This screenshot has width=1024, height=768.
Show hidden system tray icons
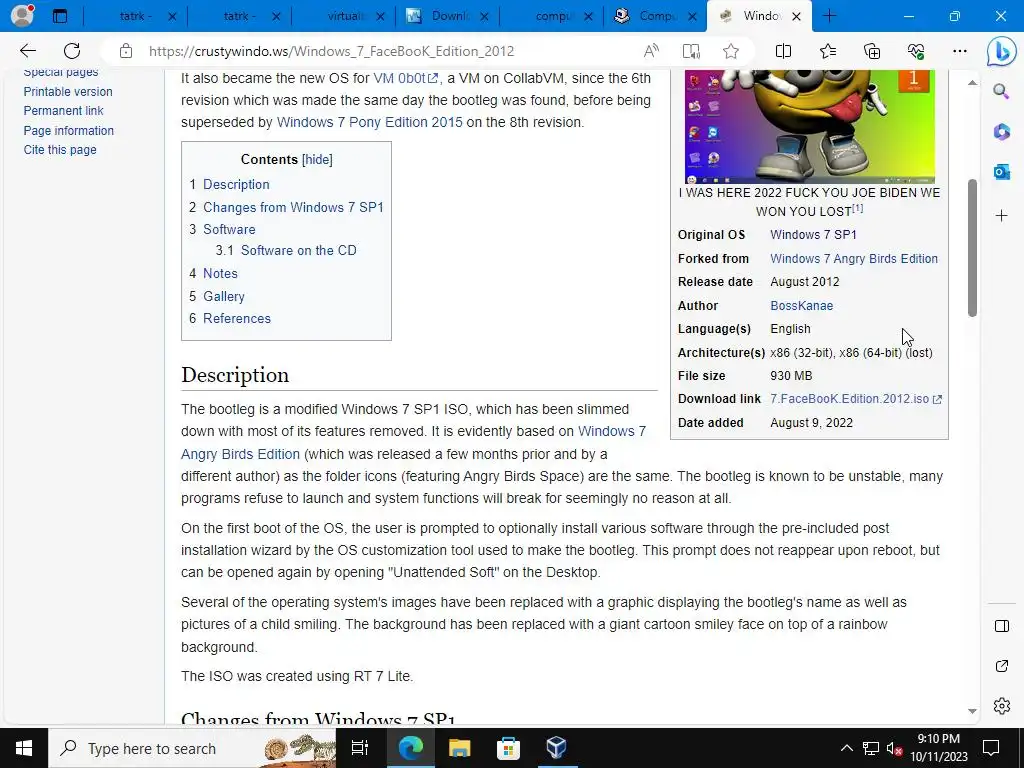[846, 748]
